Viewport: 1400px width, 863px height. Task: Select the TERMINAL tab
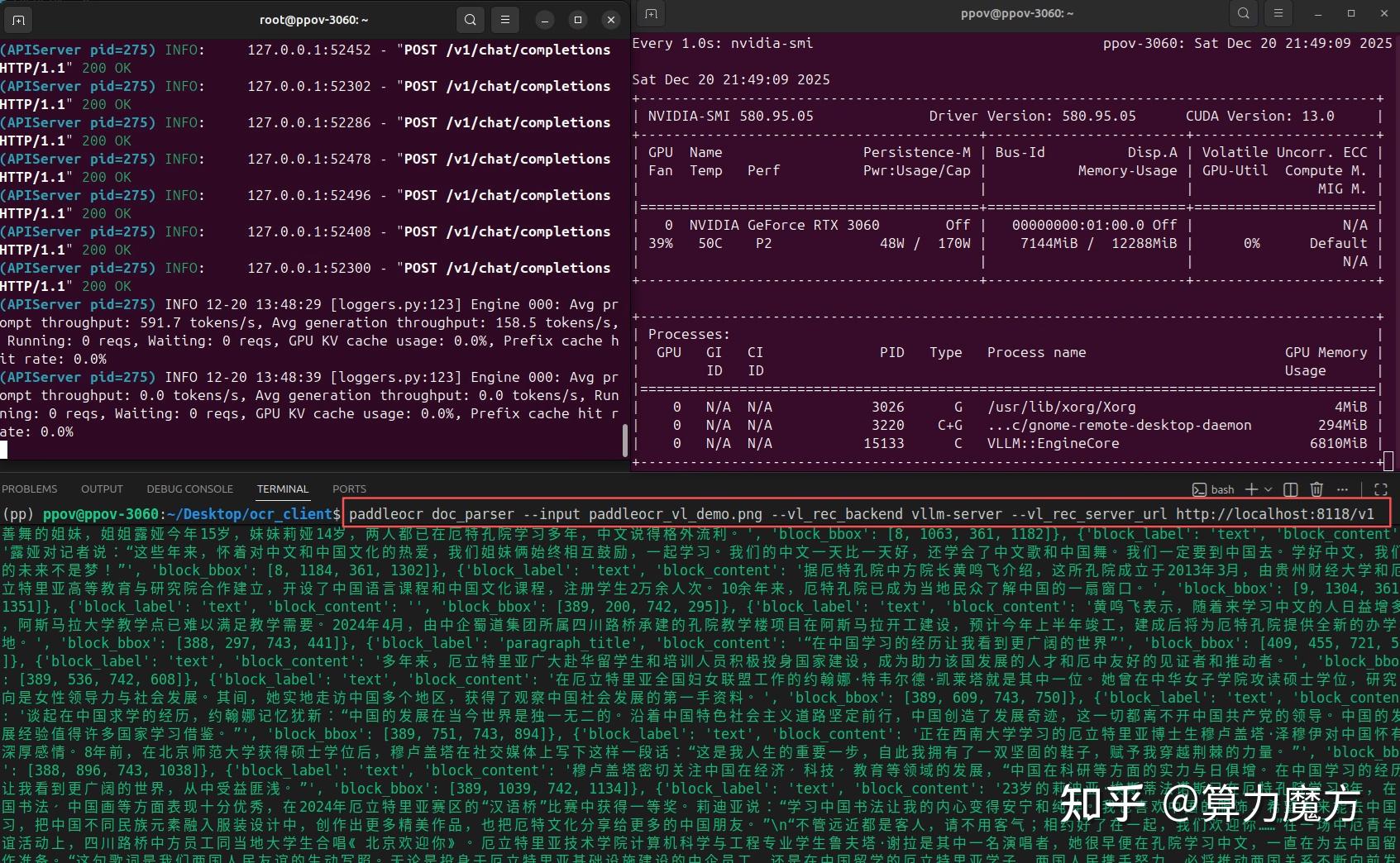click(x=283, y=489)
